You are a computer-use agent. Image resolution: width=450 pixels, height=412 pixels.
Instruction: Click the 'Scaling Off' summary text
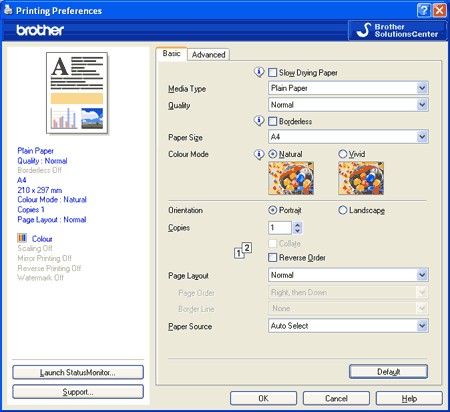click(35, 248)
